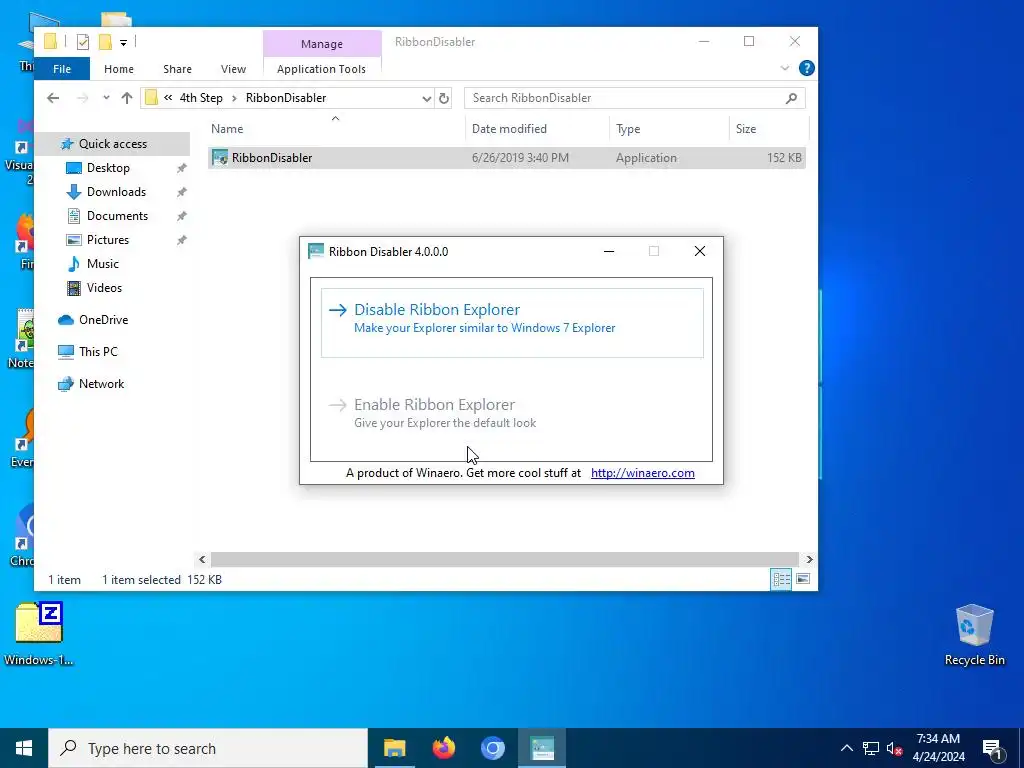The image size is (1024, 768).
Task: Select the Windows-1... zip folder icon
Action: pos(39,635)
